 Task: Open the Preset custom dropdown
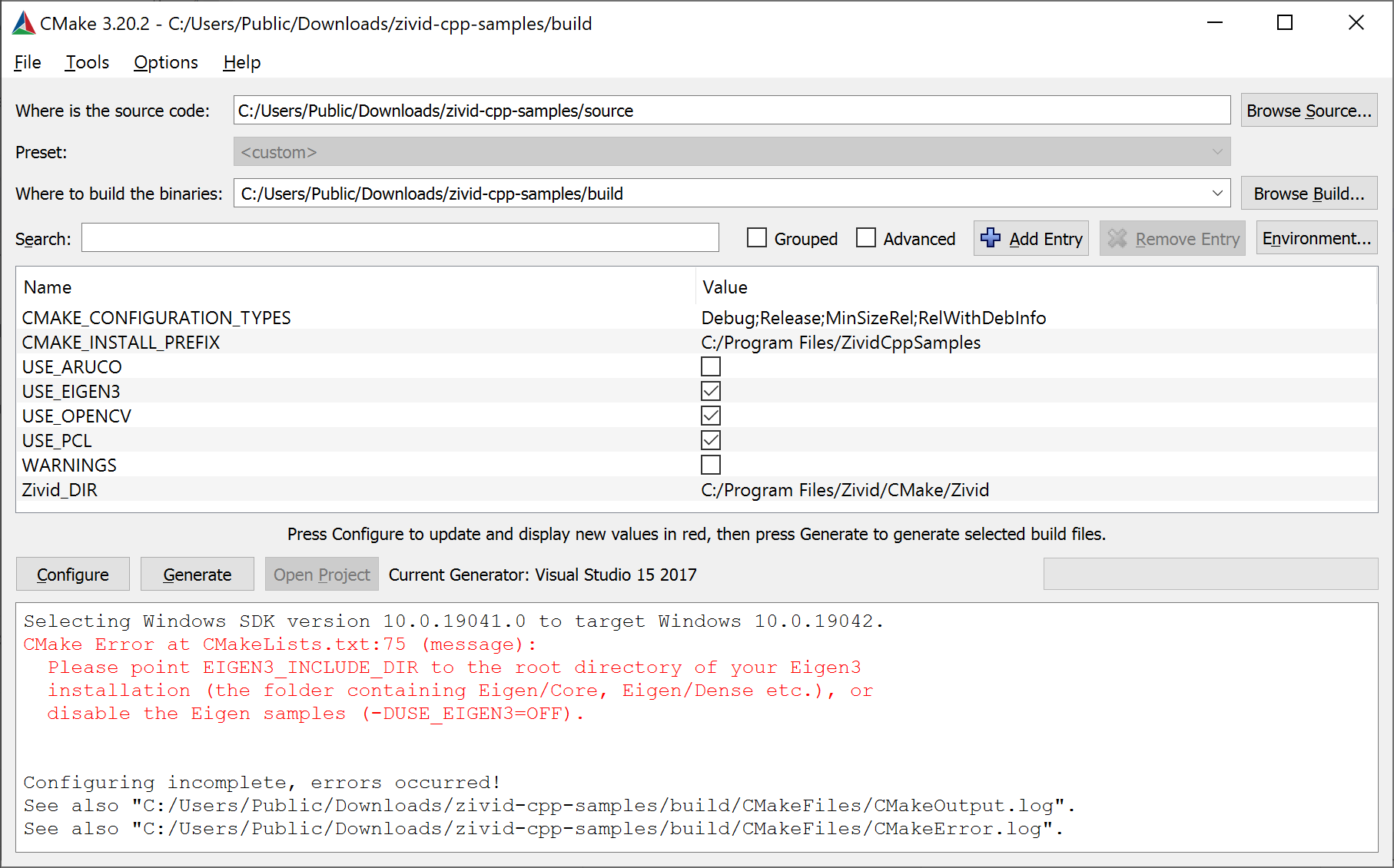(x=732, y=152)
